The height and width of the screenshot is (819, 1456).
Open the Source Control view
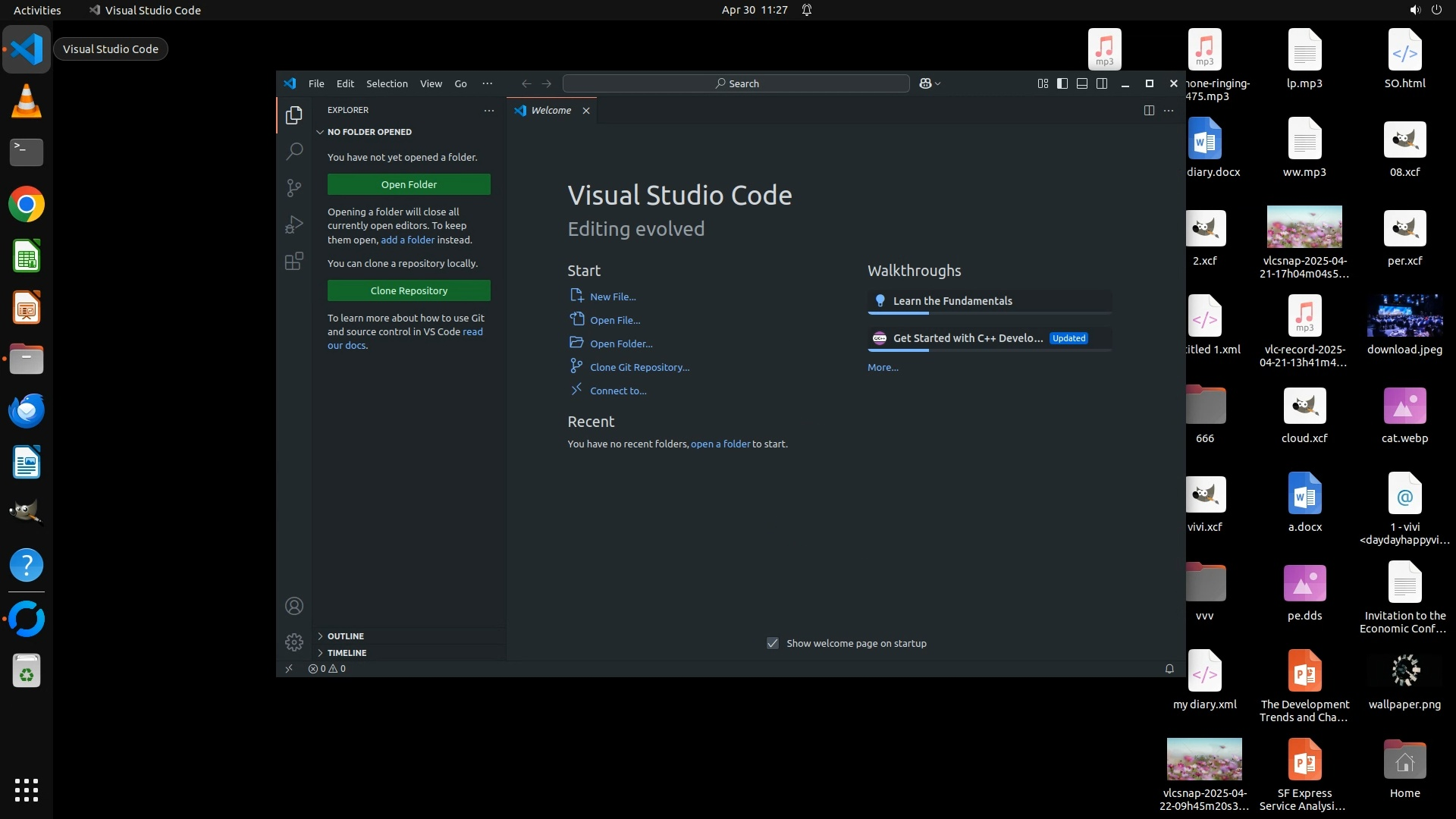pyautogui.click(x=294, y=187)
